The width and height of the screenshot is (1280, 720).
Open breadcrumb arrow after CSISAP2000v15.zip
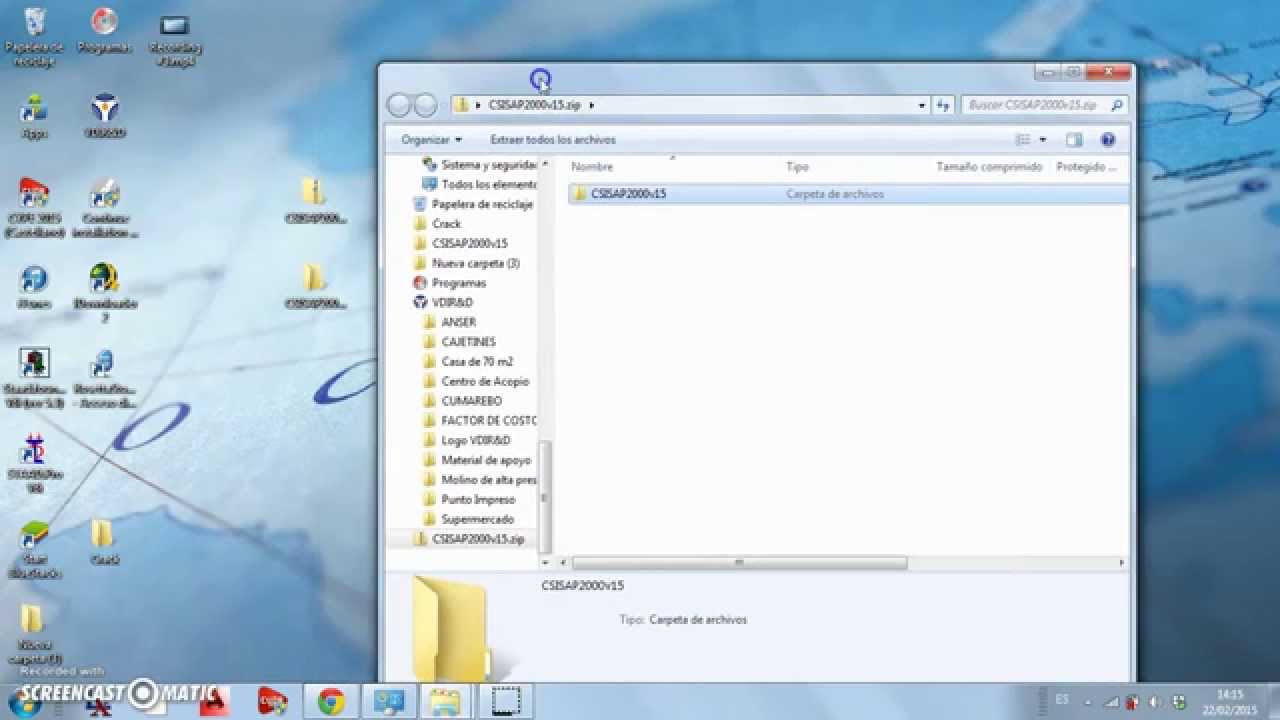[x=592, y=105]
